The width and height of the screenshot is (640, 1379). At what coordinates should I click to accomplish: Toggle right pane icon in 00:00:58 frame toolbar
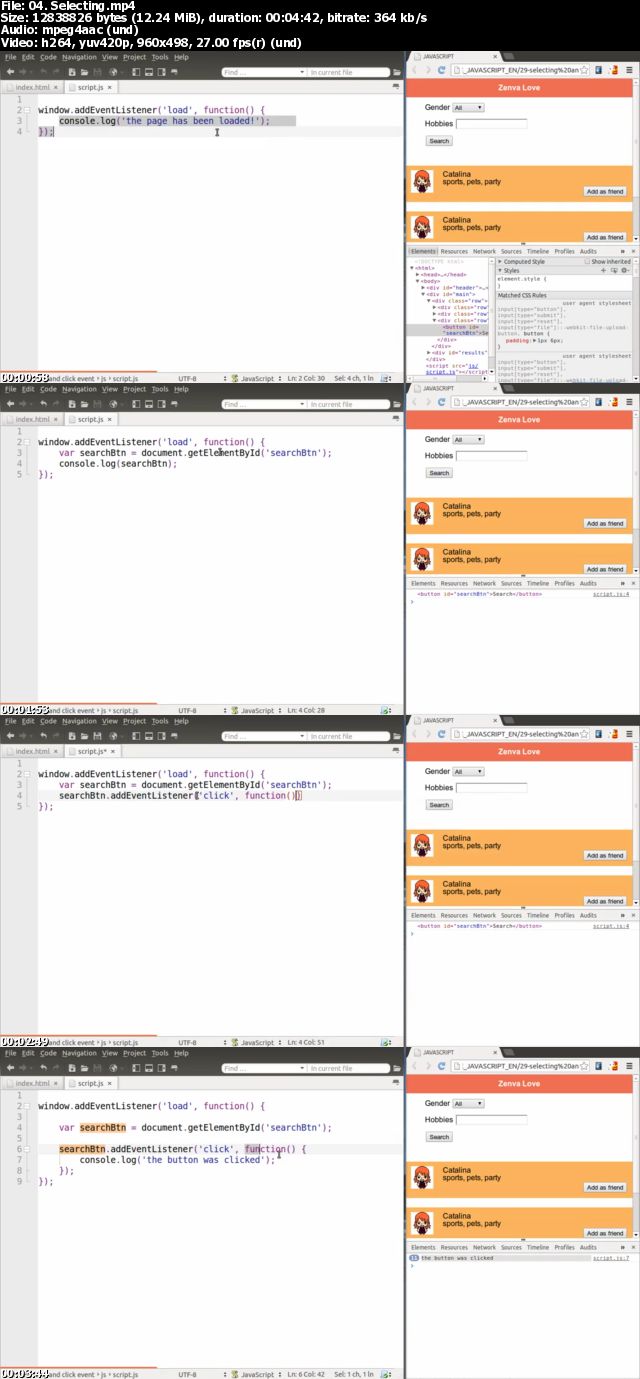coord(161,72)
